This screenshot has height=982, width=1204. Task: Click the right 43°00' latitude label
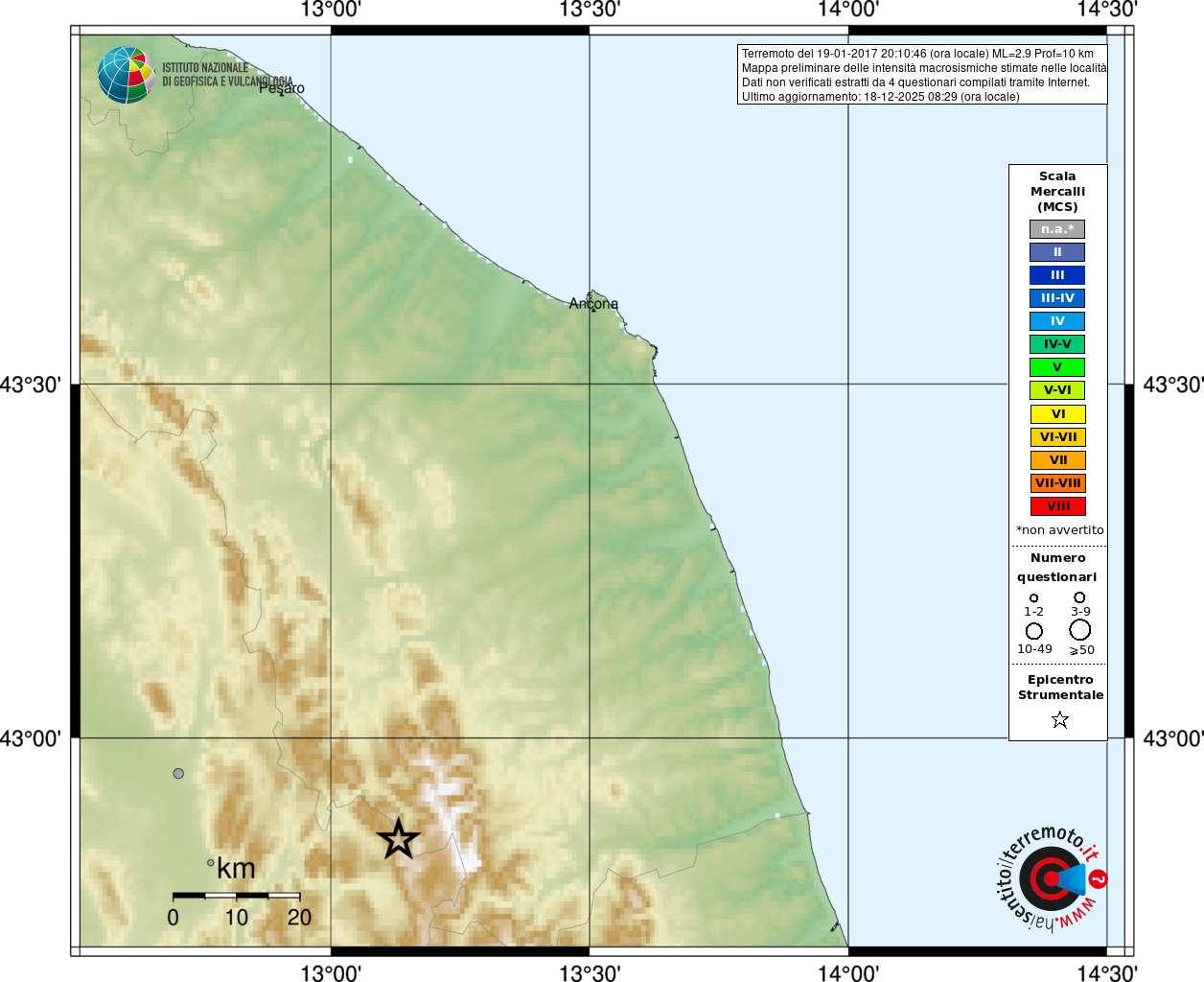tap(1173, 738)
